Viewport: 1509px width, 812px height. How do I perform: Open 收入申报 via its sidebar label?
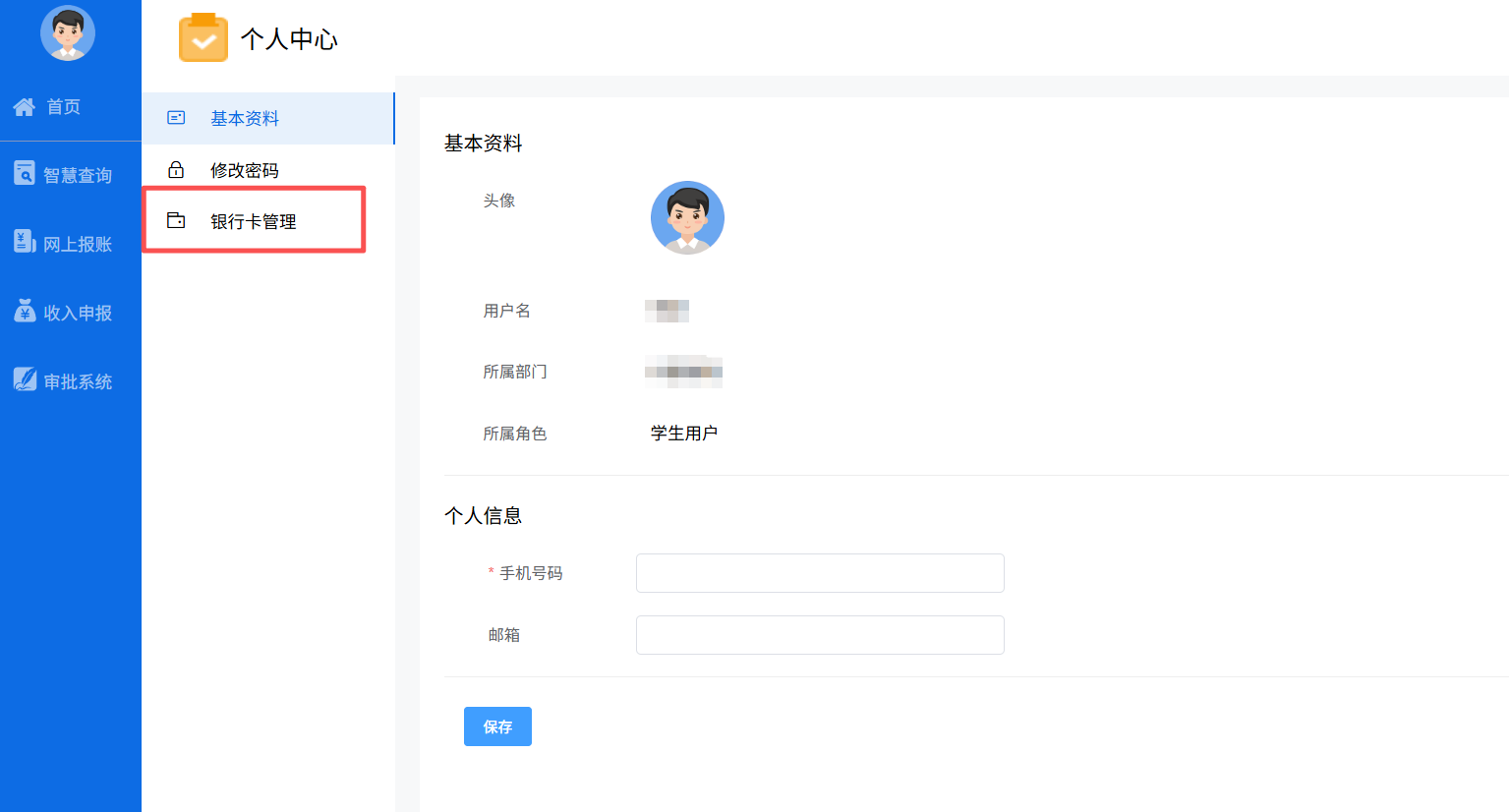[x=78, y=314]
